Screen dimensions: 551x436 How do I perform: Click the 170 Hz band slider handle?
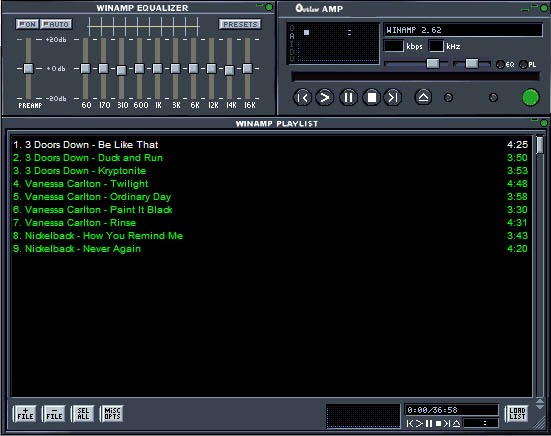click(x=103, y=69)
